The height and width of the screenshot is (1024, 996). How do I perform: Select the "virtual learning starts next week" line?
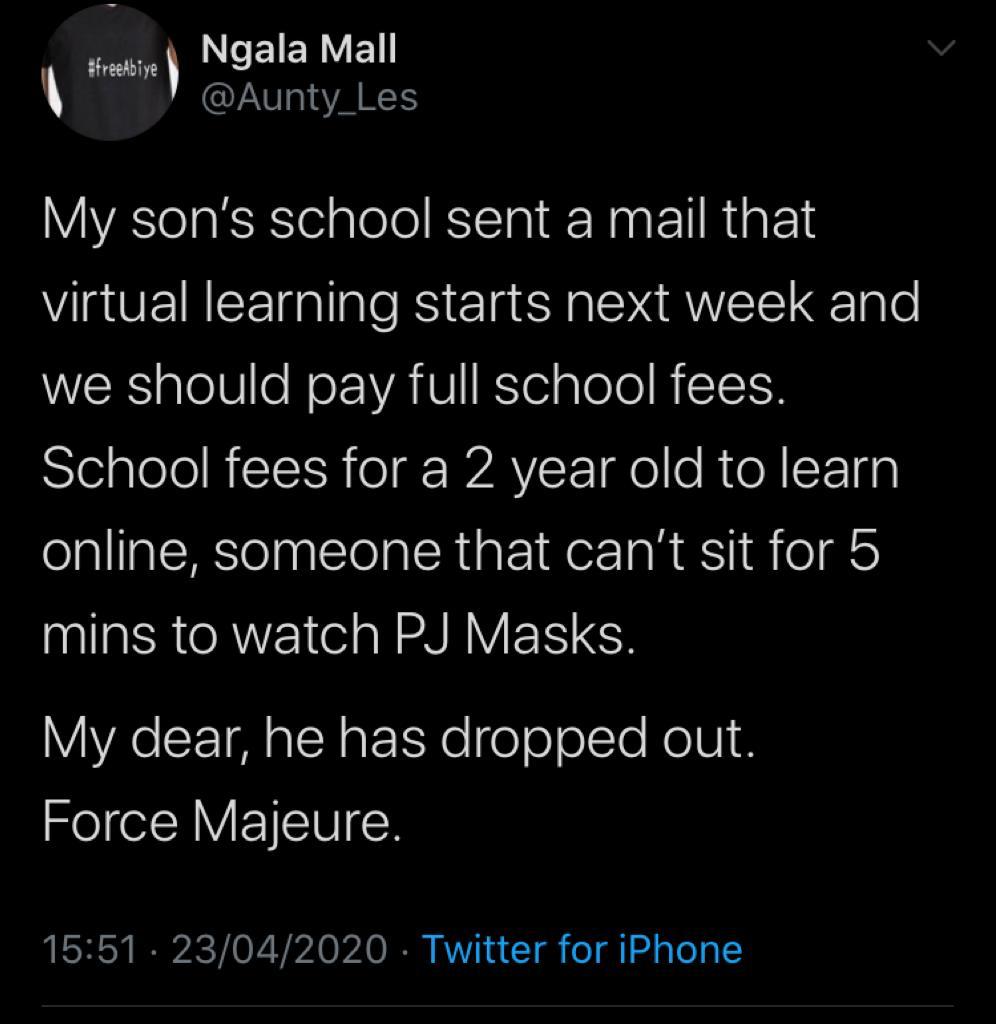[x=480, y=303]
